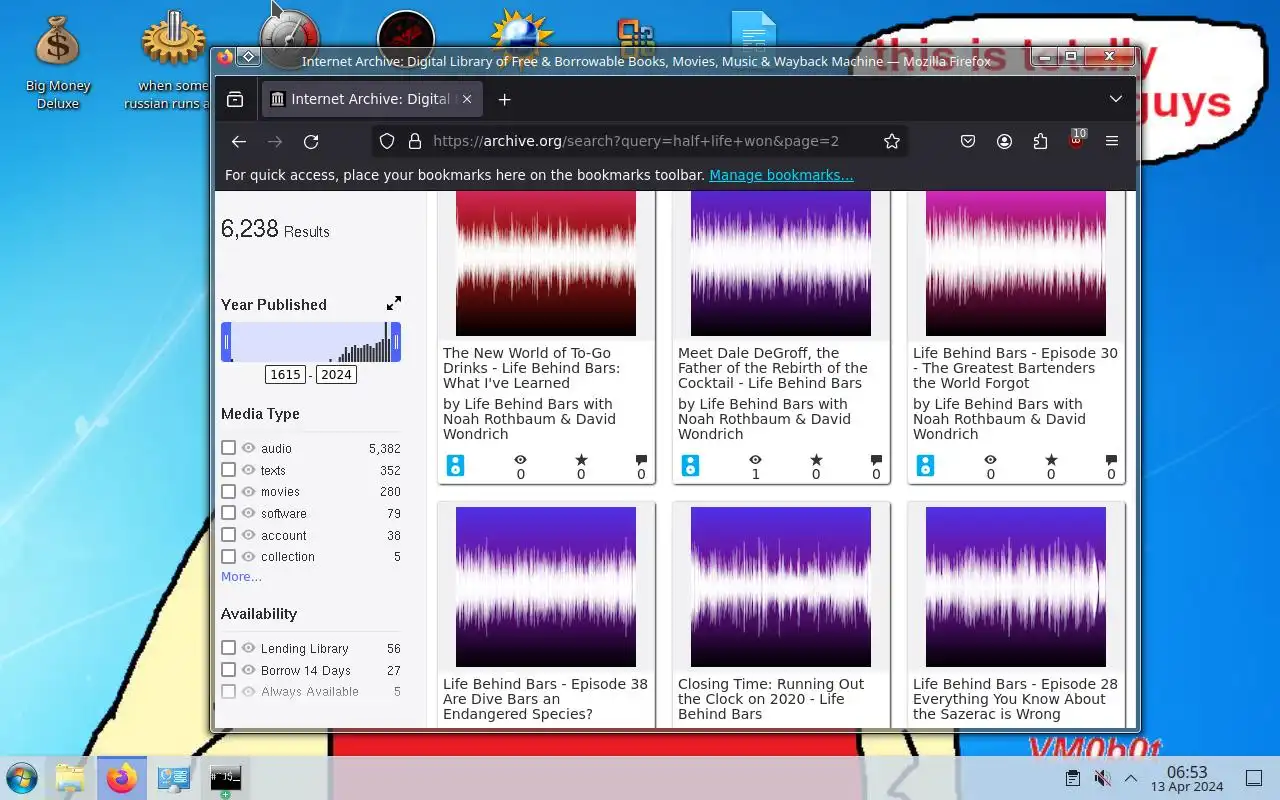Click the shield tracking protection icon
The height and width of the screenshot is (800, 1280).
point(387,142)
